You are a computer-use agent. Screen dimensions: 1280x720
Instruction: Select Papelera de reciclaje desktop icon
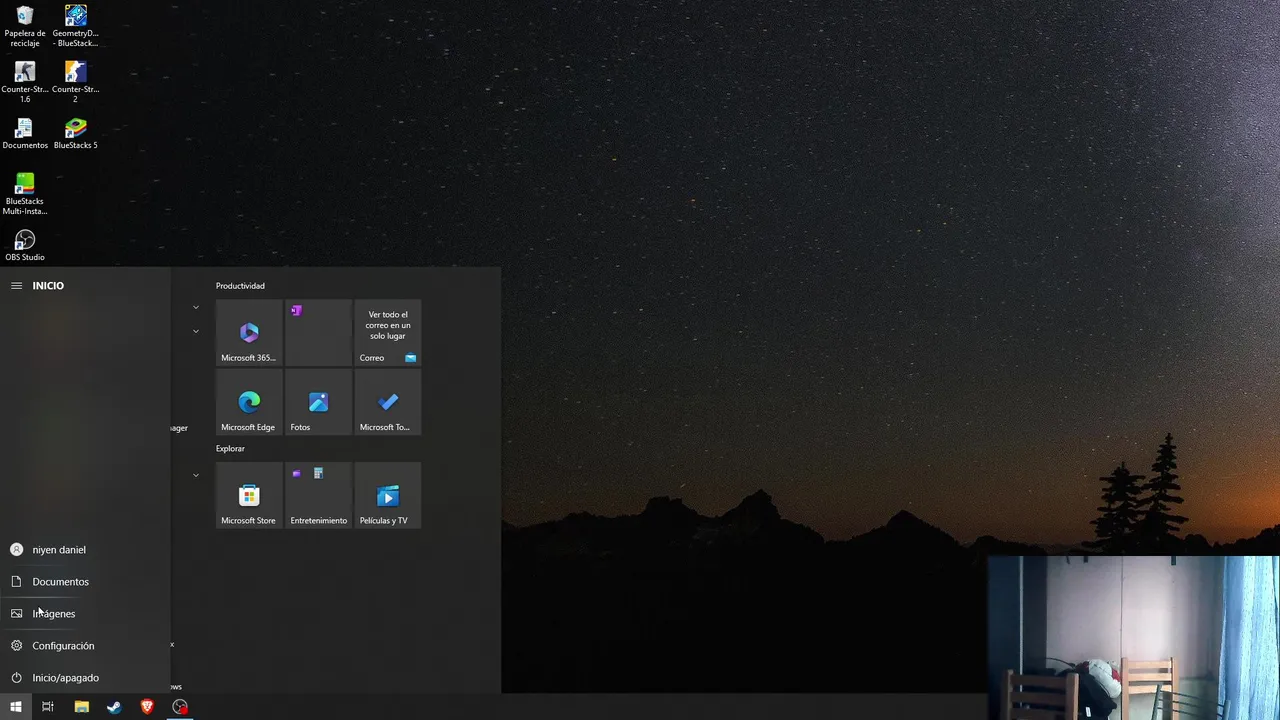pyautogui.click(x=25, y=27)
